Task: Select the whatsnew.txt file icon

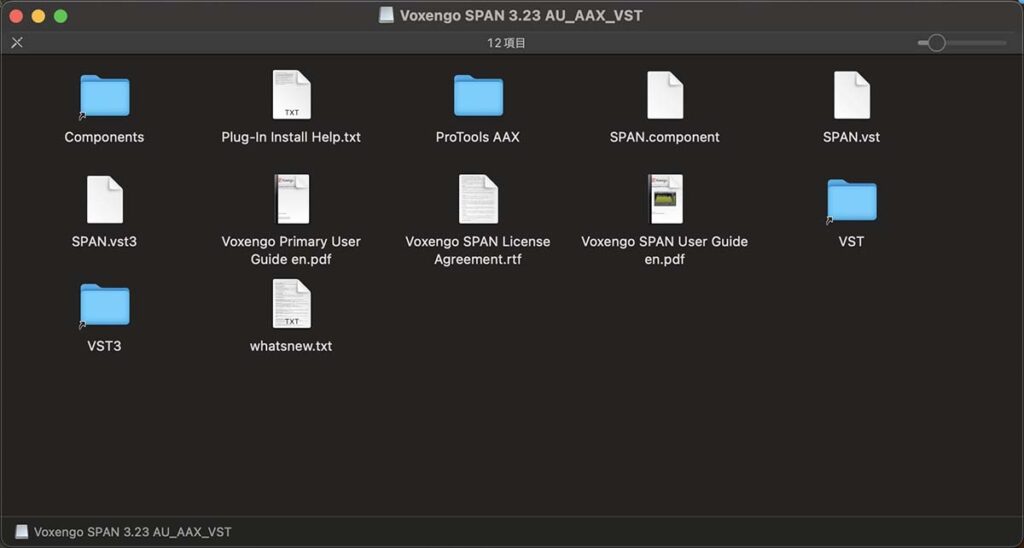Action: 291,305
